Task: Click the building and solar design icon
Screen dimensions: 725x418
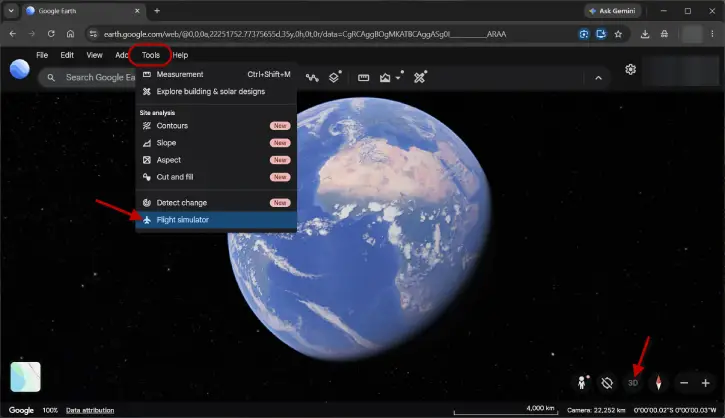Action: 419,77
